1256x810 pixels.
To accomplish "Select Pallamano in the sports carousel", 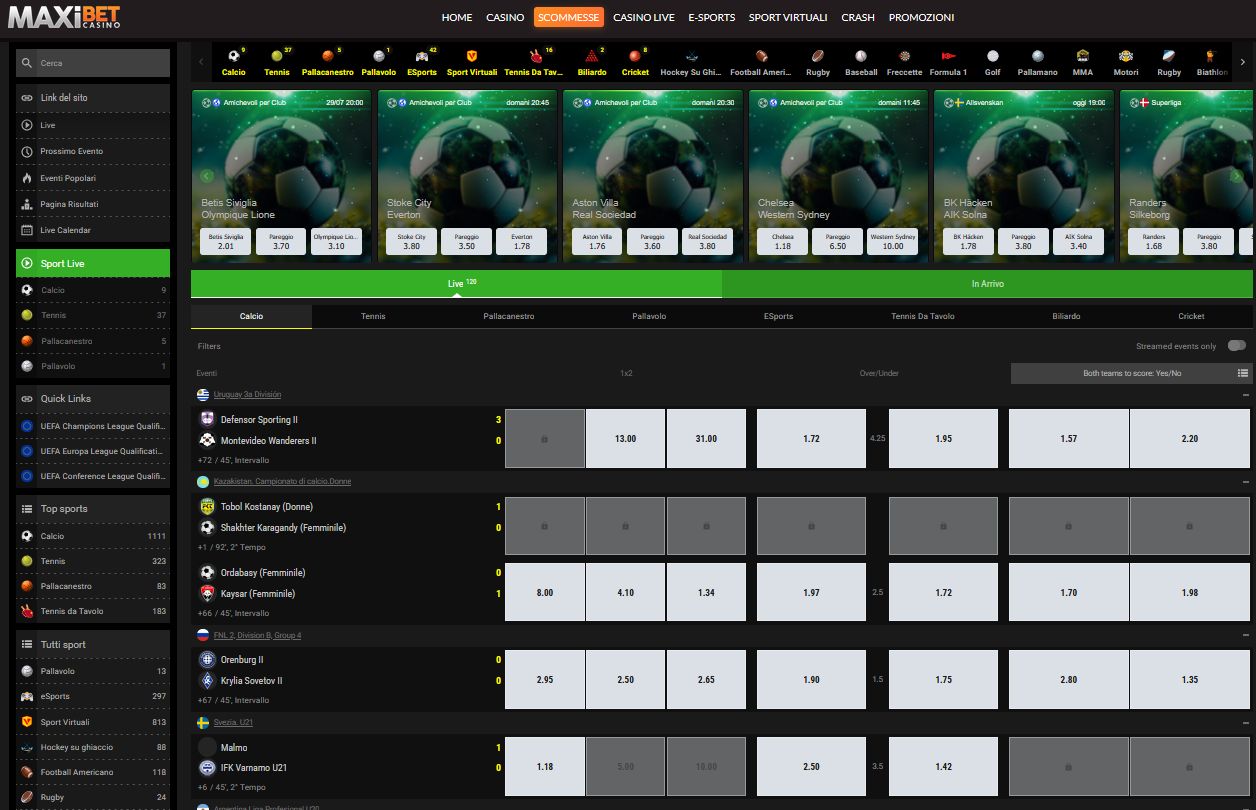I will (x=1038, y=62).
